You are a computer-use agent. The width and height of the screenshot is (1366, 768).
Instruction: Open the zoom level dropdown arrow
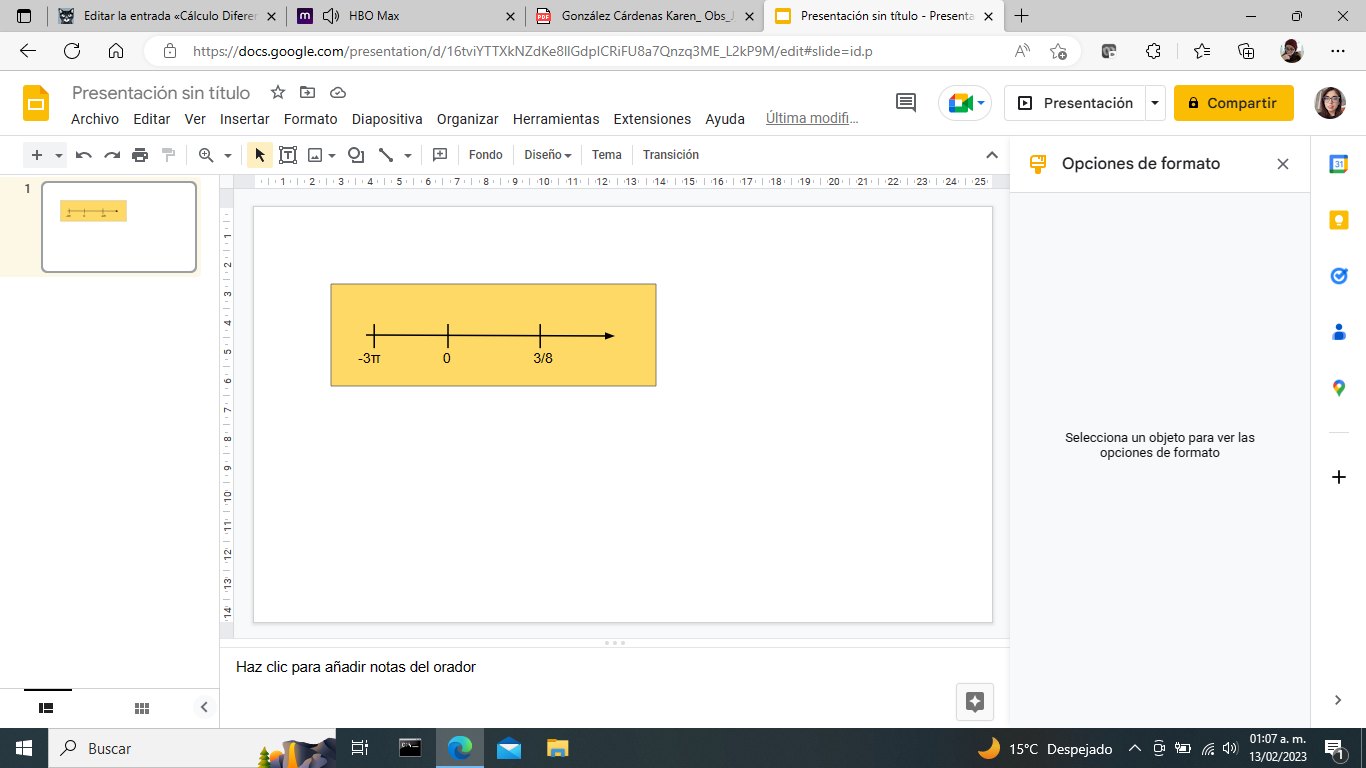(x=228, y=155)
